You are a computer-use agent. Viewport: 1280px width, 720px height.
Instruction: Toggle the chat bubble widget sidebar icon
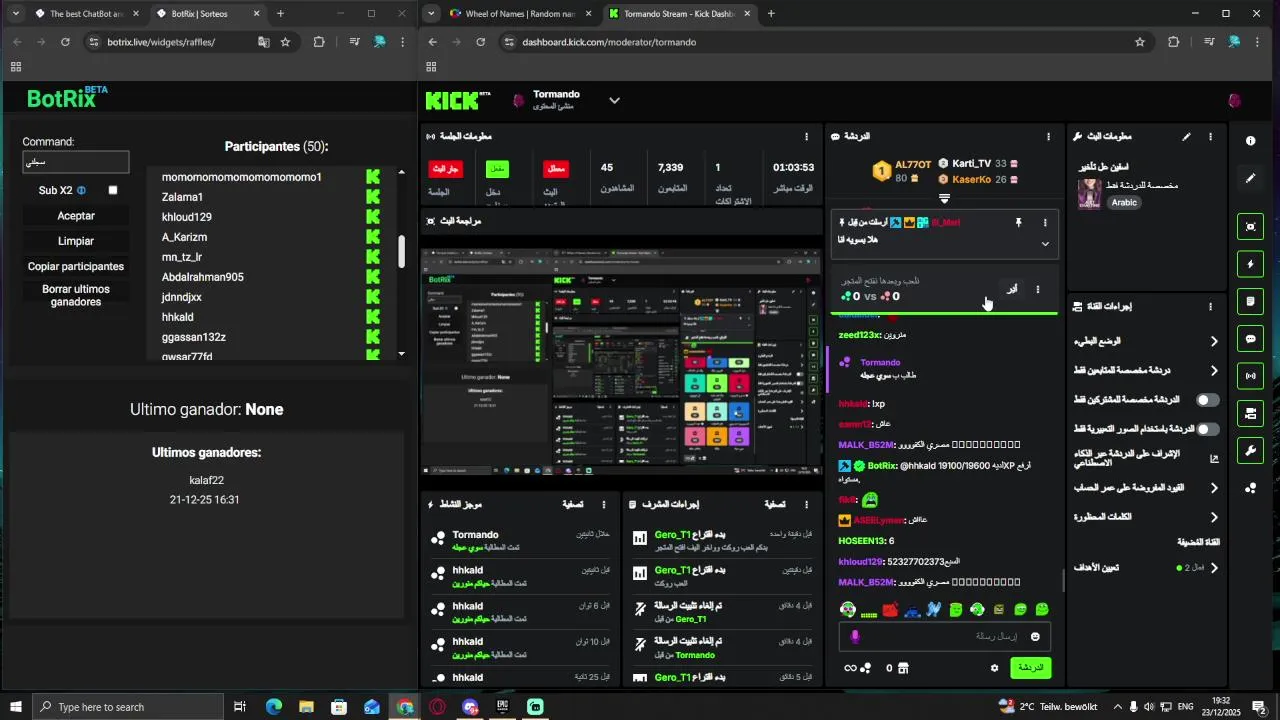(1250, 339)
